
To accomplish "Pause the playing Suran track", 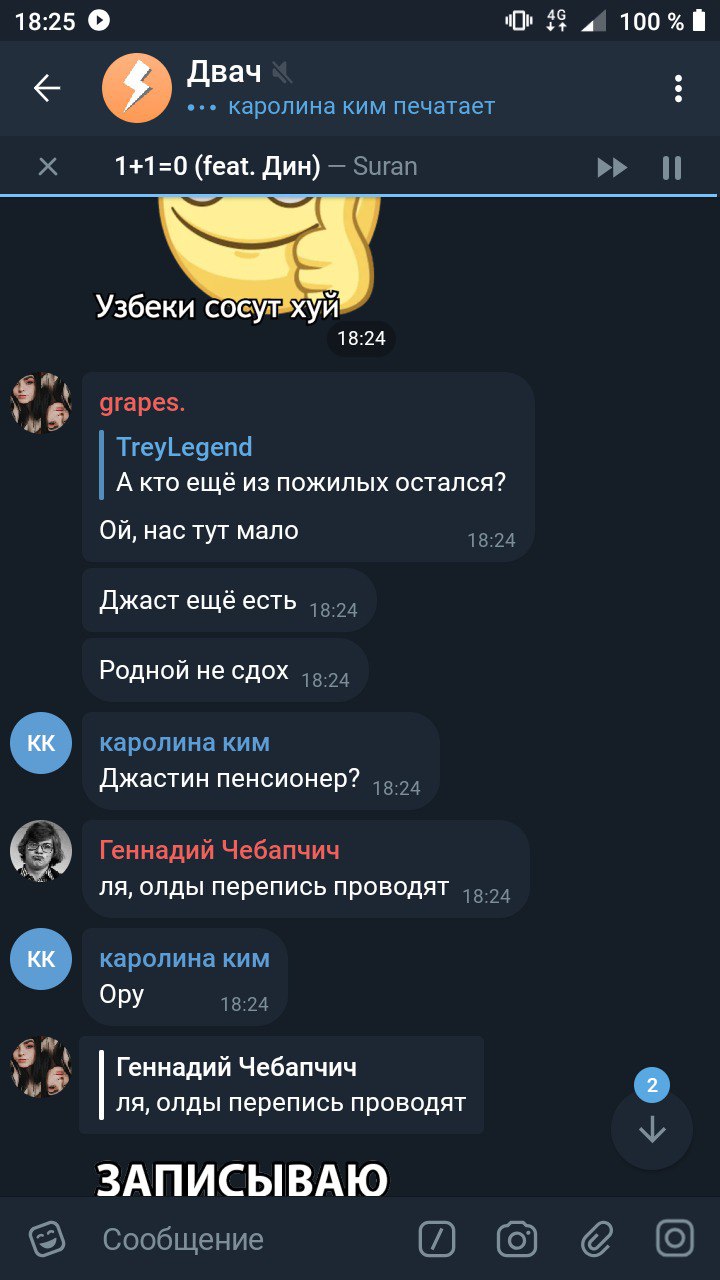I will (672, 167).
